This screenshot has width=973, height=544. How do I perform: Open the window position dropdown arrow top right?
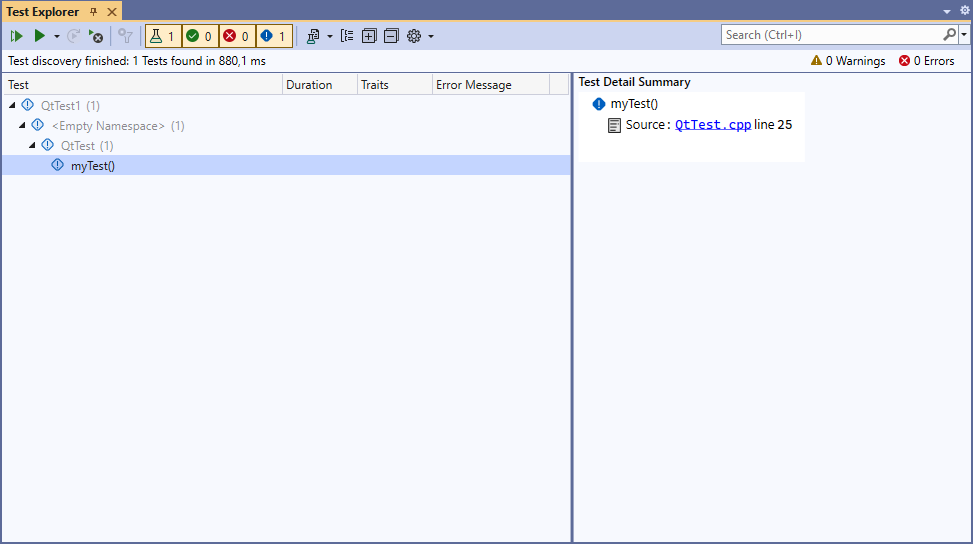tap(947, 12)
